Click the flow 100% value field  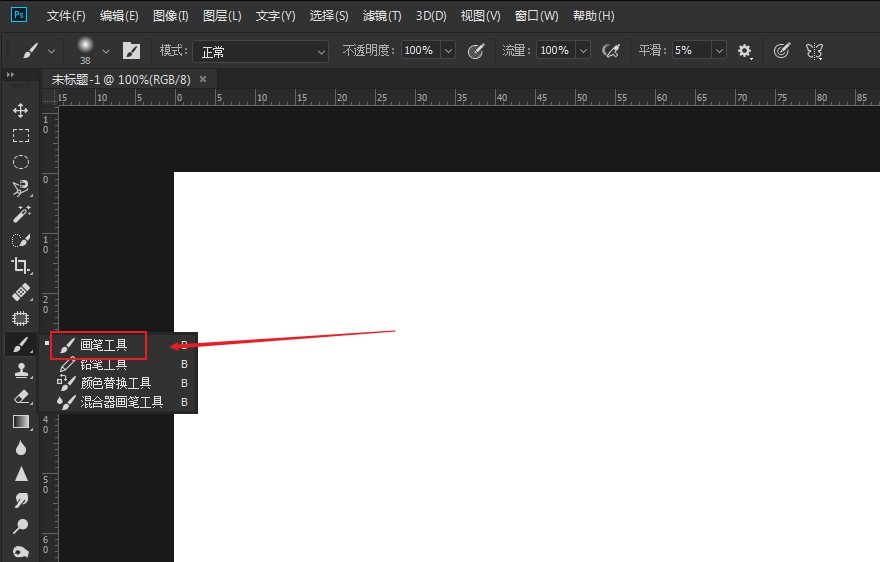point(556,51)
